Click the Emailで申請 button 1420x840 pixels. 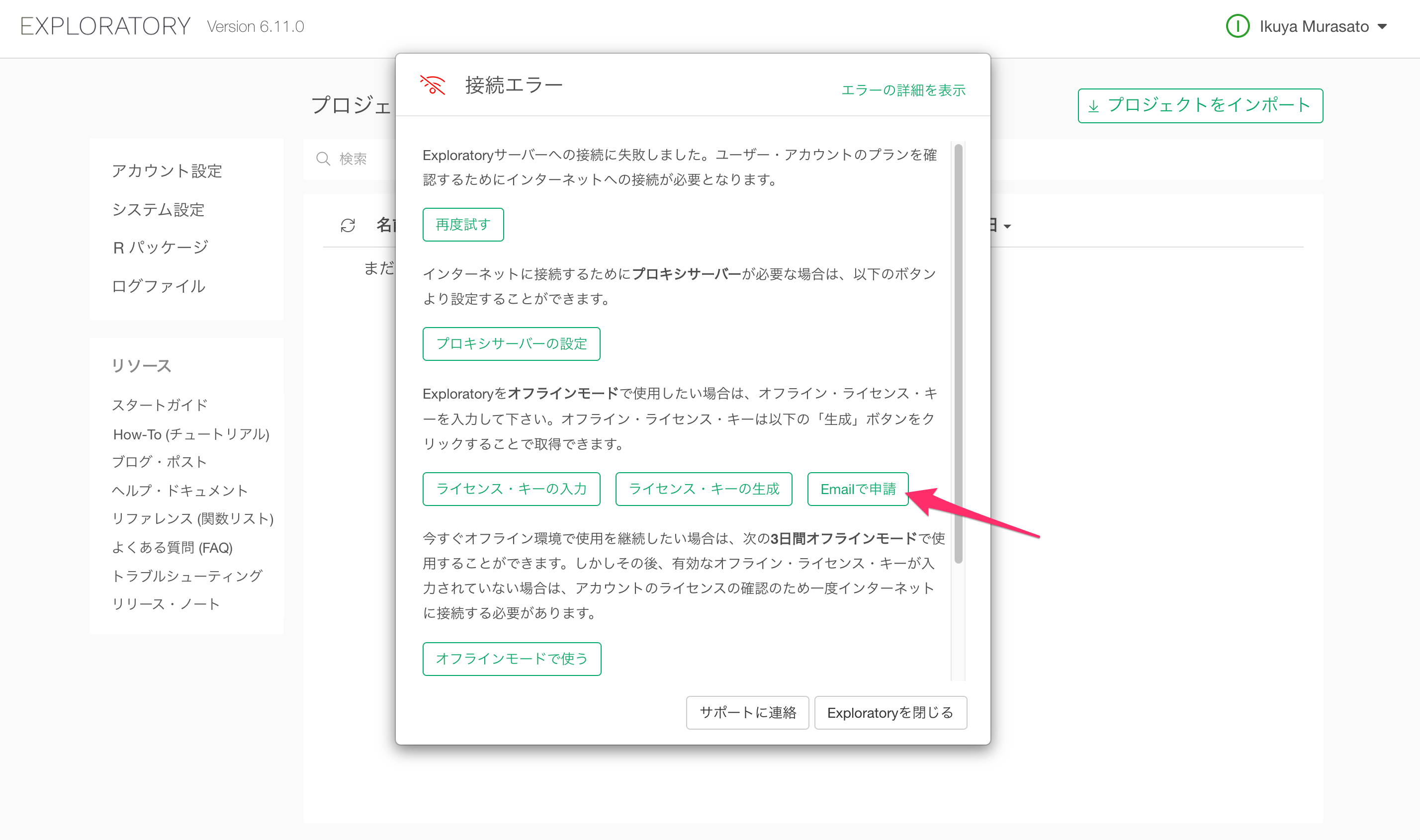pyautogui.click(x=858, y=489)
